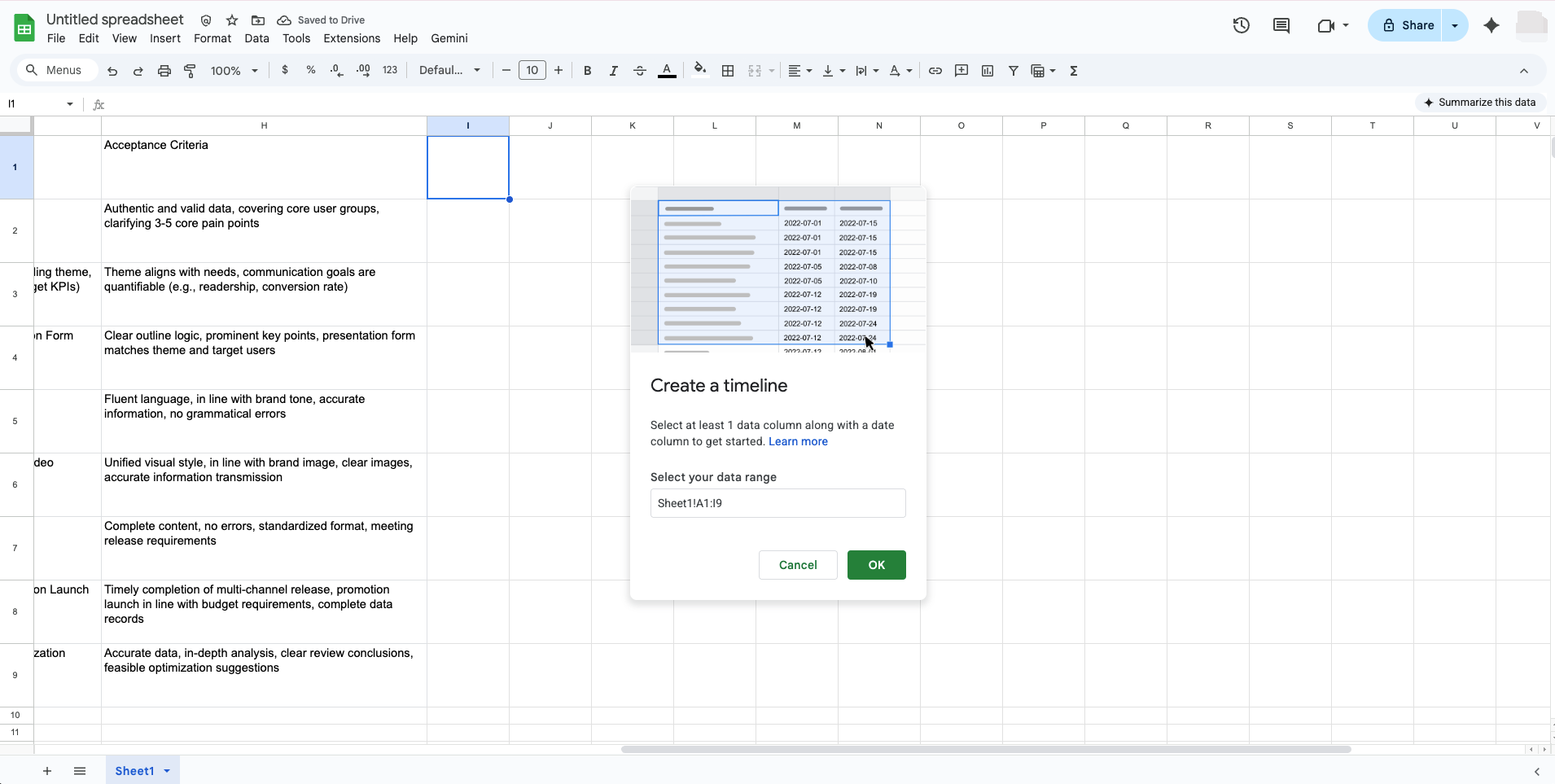Open Google Sheets home icon

[24, 28]
